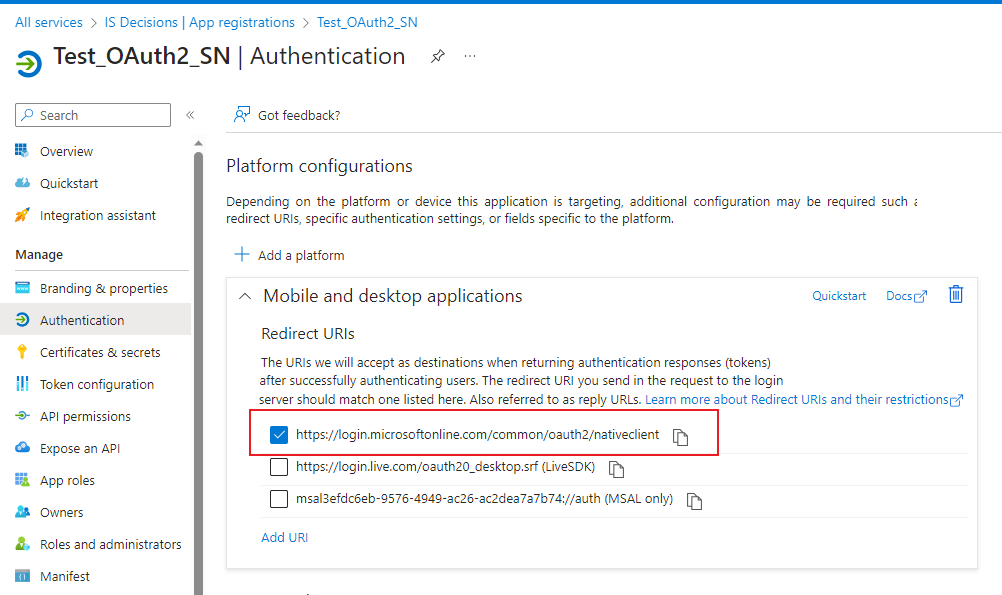Viewport: 1002px width, 595px height.
Task: Uncheck the nativeclient redirect URI checkbox
Action: click(279, 435)
